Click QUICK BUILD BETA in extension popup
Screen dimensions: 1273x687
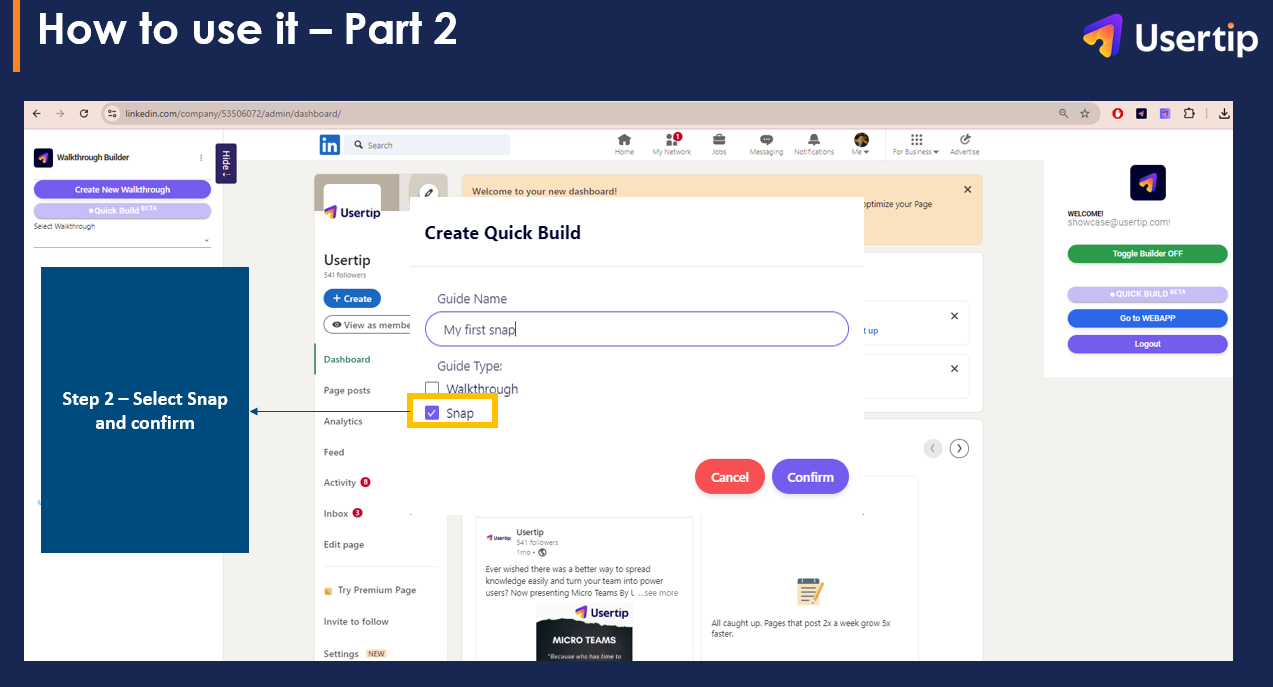coord(1147,294)
